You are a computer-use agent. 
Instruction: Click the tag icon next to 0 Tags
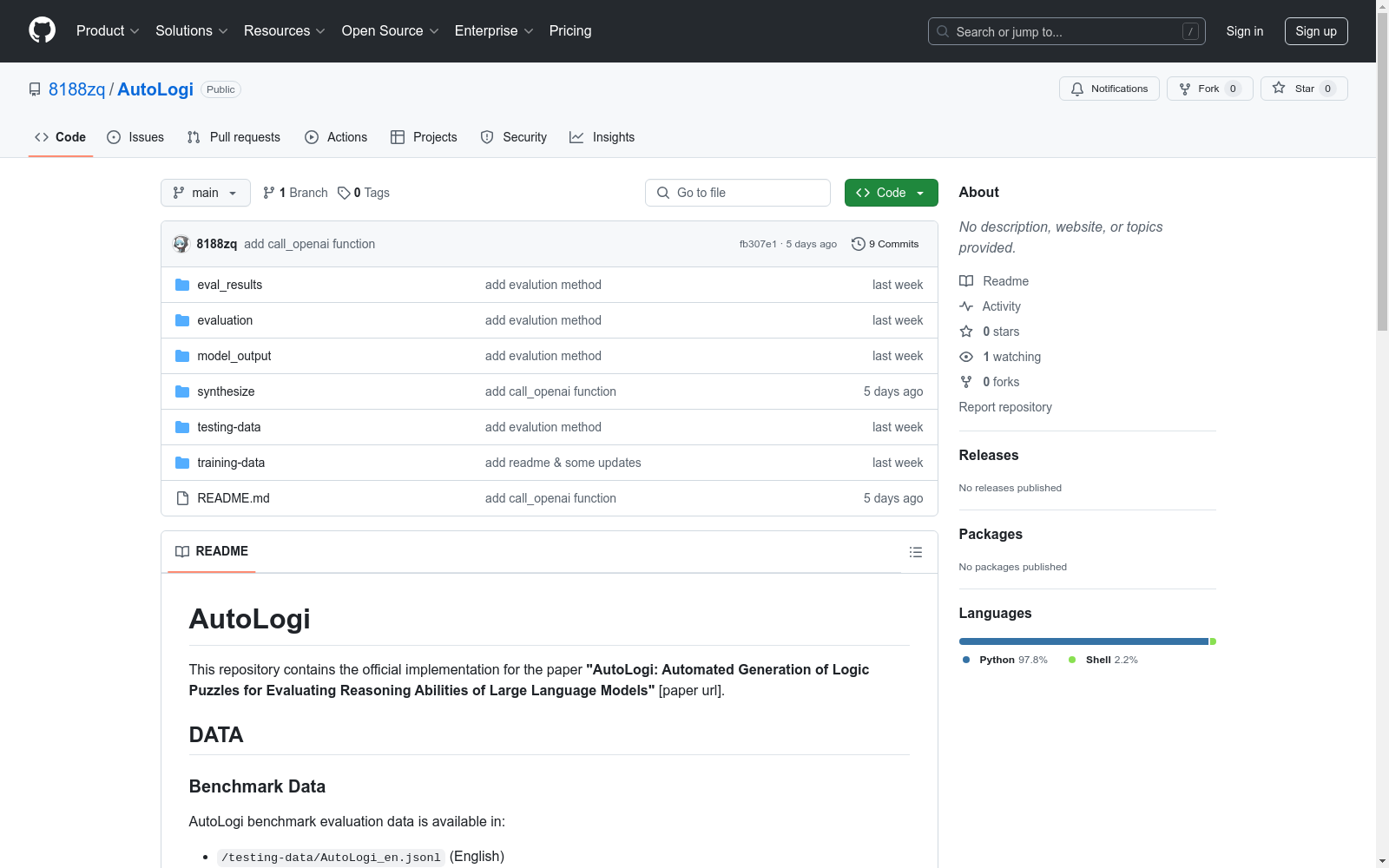344,193
